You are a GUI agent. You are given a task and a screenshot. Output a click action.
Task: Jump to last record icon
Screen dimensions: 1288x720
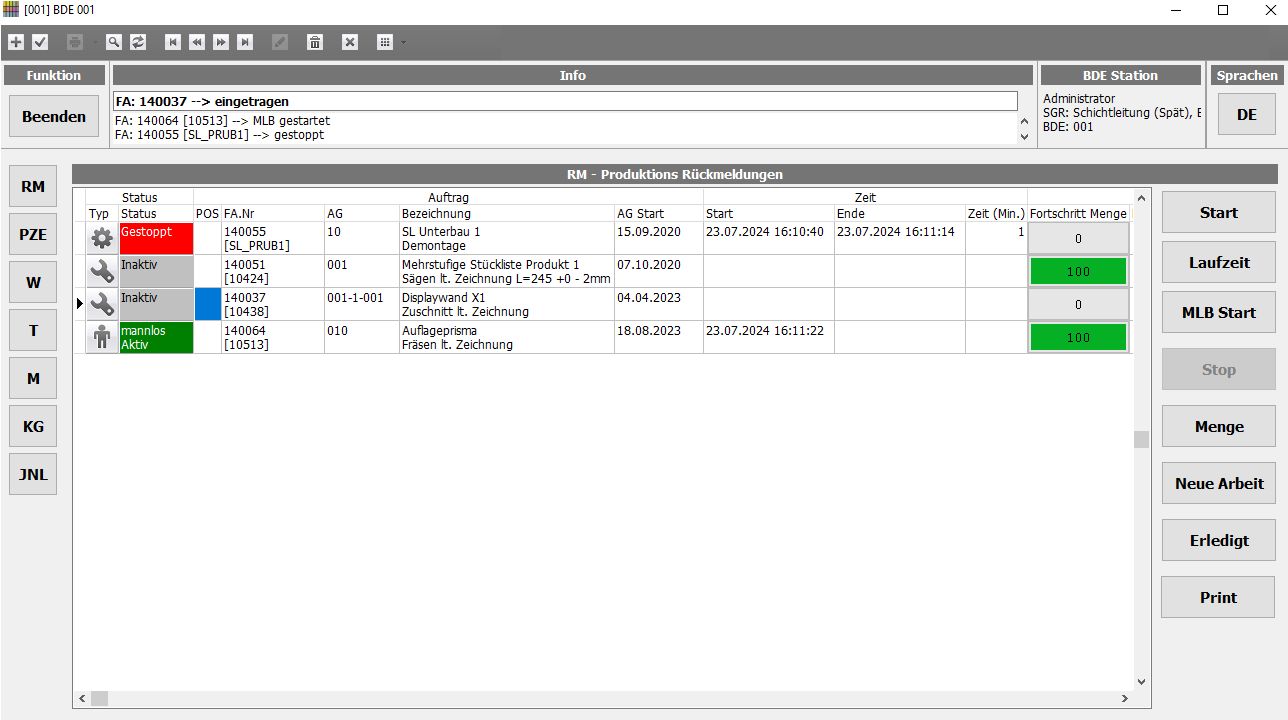[245, 42]
